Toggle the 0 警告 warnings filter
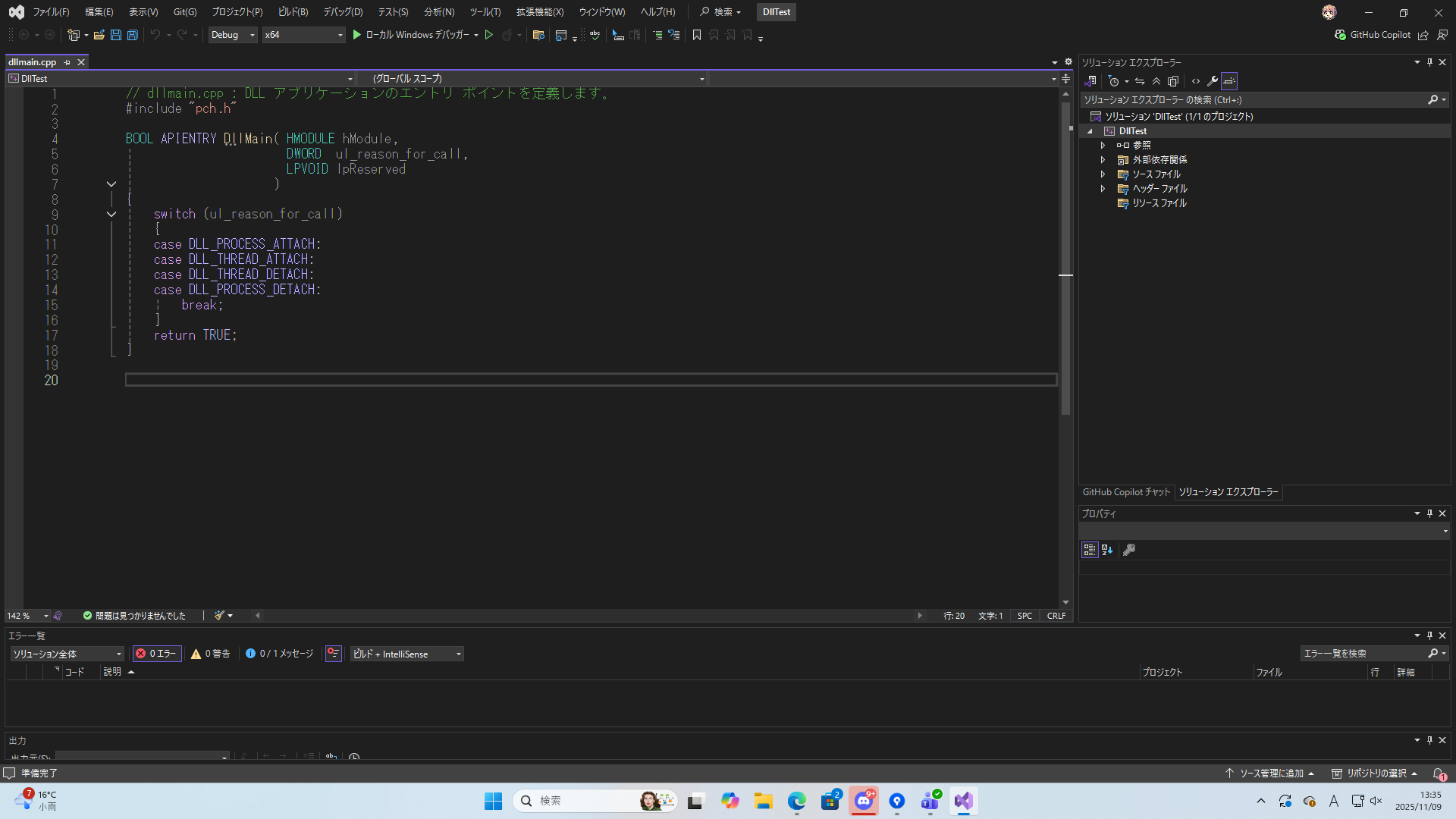Image resolution: width=1456 pixels, height=819 pixels. tap(211, 654)
